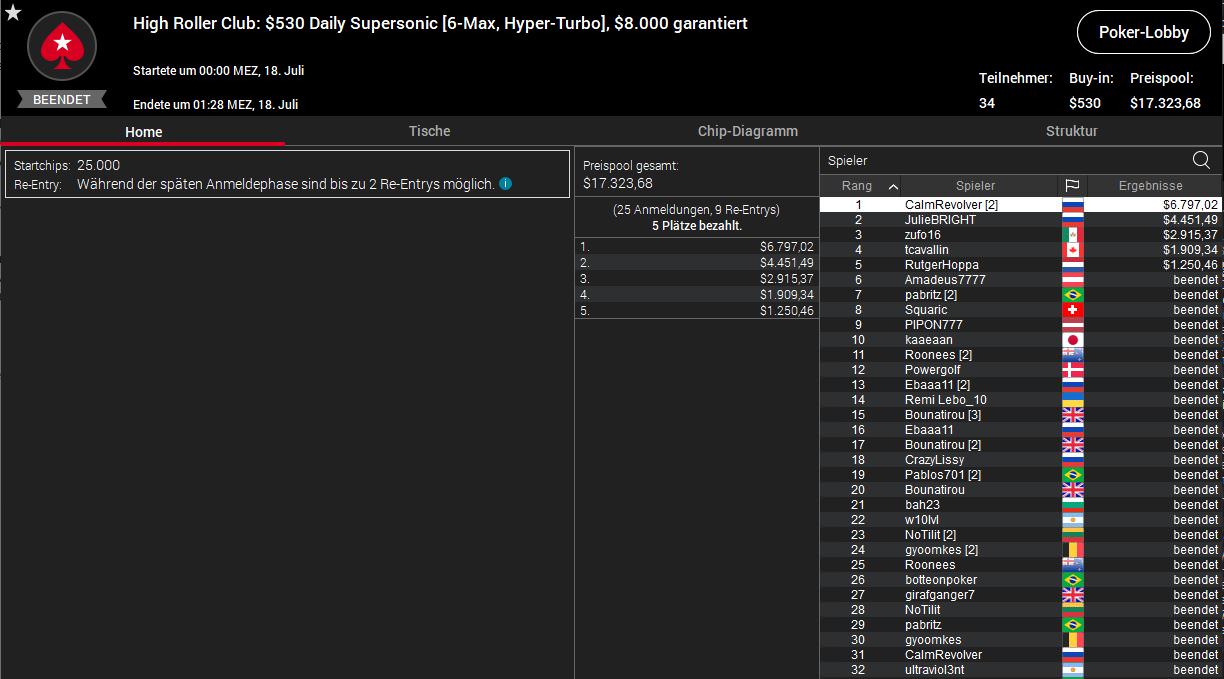
Task: Click fifth place payout row $1.250,46
Action: click(x=697, y=311)
